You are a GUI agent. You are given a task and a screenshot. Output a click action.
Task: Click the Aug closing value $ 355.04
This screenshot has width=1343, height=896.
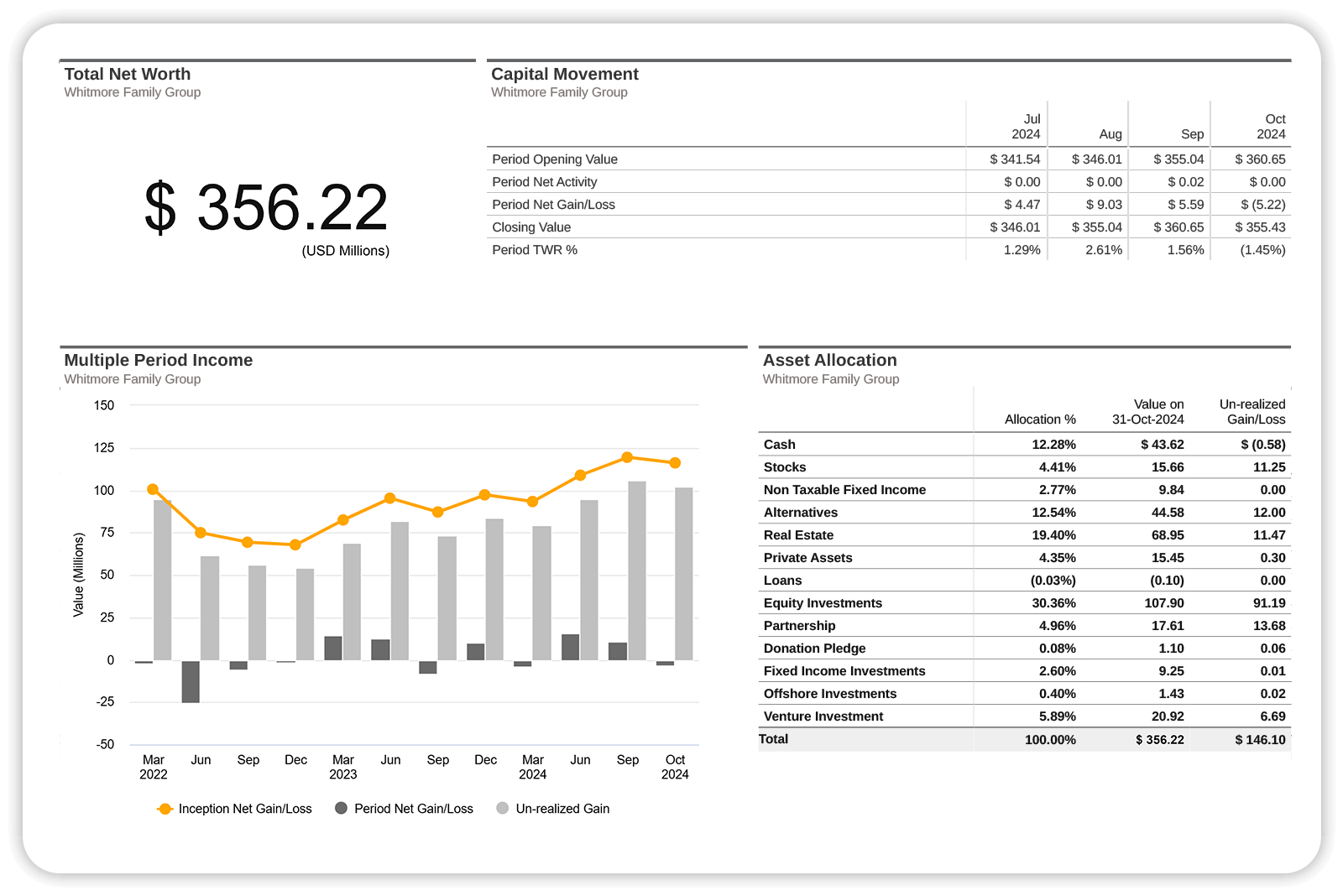pyautogui.click(x=1097, y=227)
